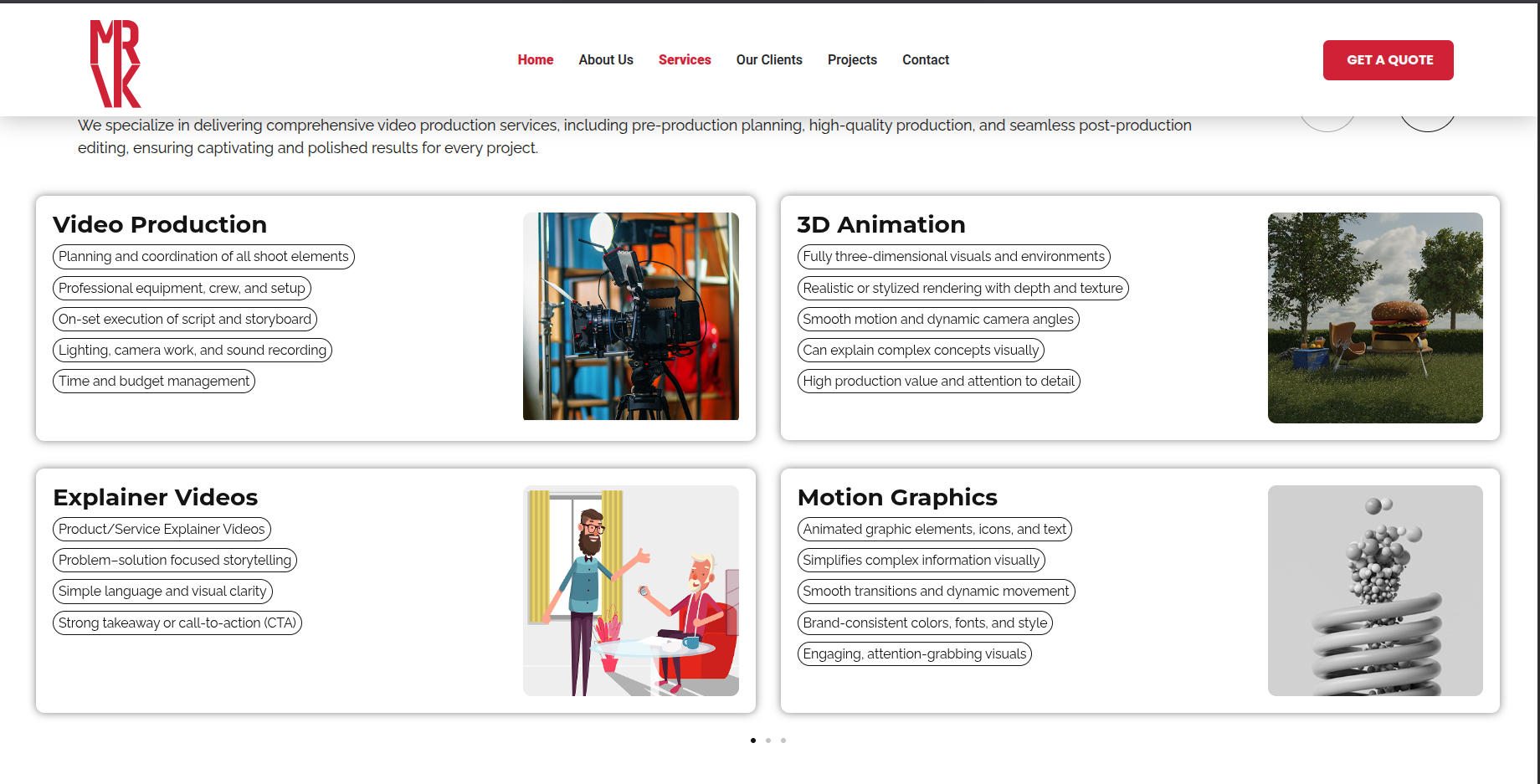The width and height of the screenshot is (1540, 784).
Task: Click the MRK logo in the header
Action: [116, 64]
